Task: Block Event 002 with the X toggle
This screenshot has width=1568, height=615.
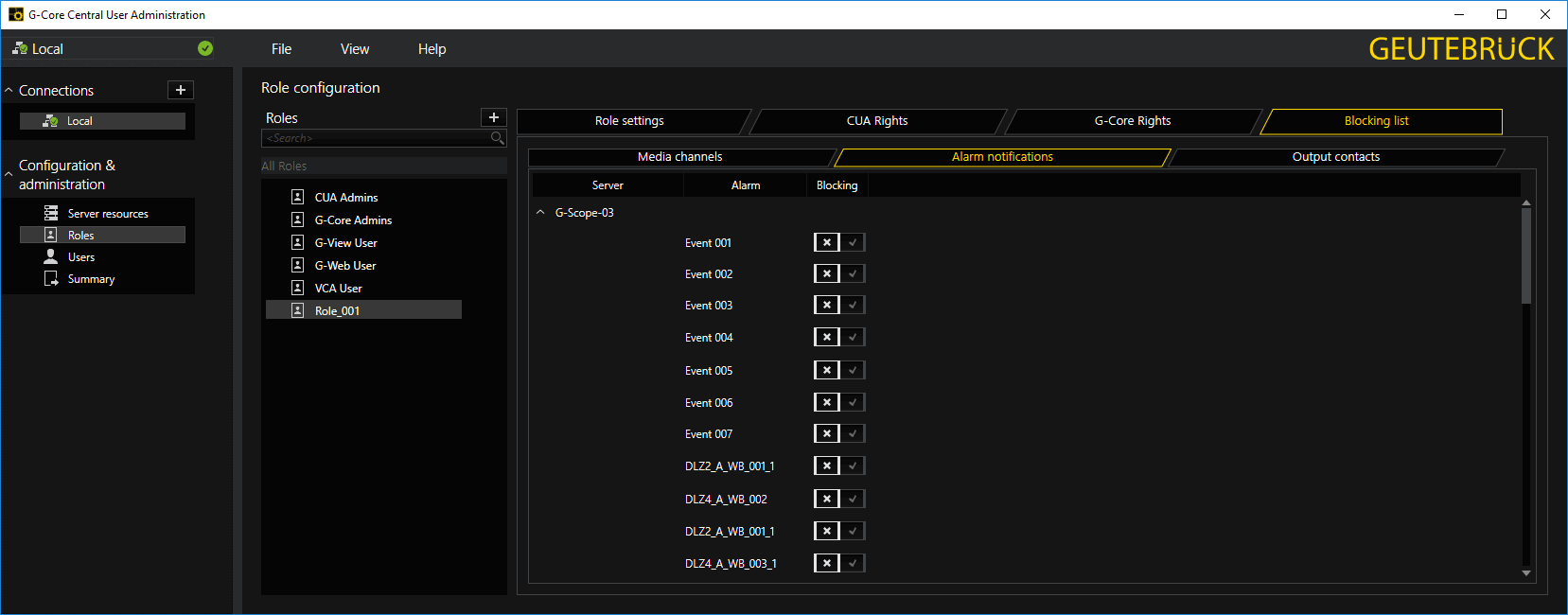Action: 827,273
